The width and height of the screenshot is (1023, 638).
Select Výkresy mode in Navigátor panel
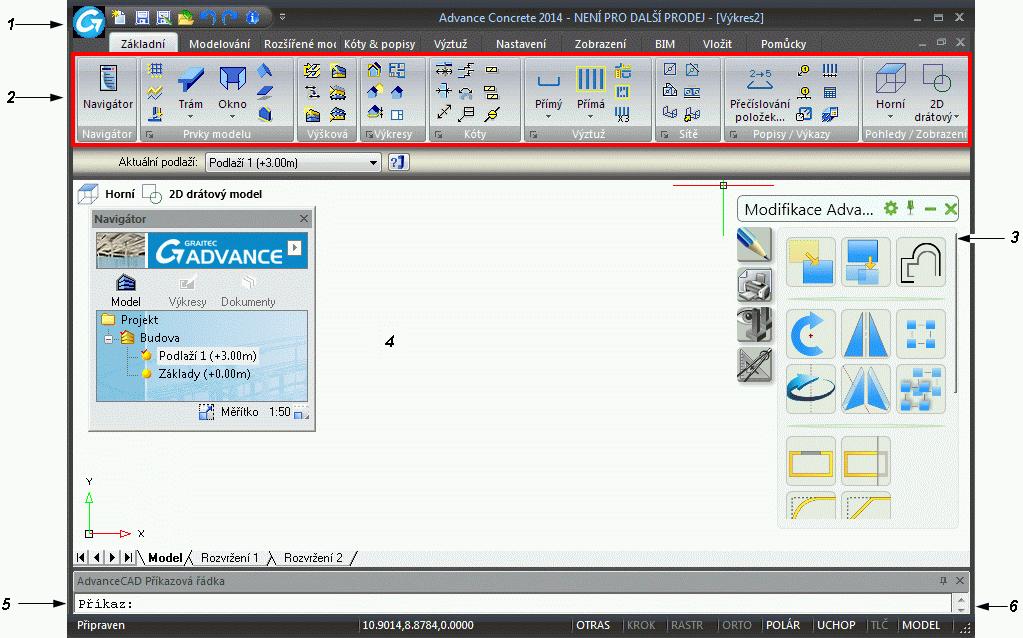coord(187,290)
